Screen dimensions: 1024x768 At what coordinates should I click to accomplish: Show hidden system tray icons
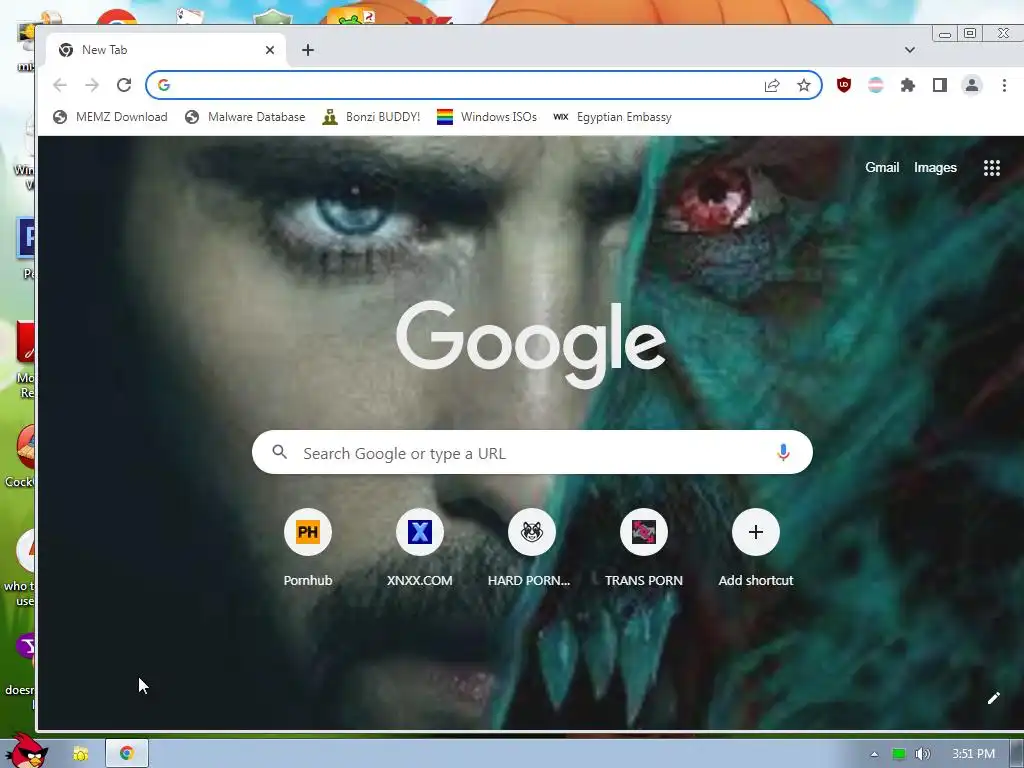874,754
